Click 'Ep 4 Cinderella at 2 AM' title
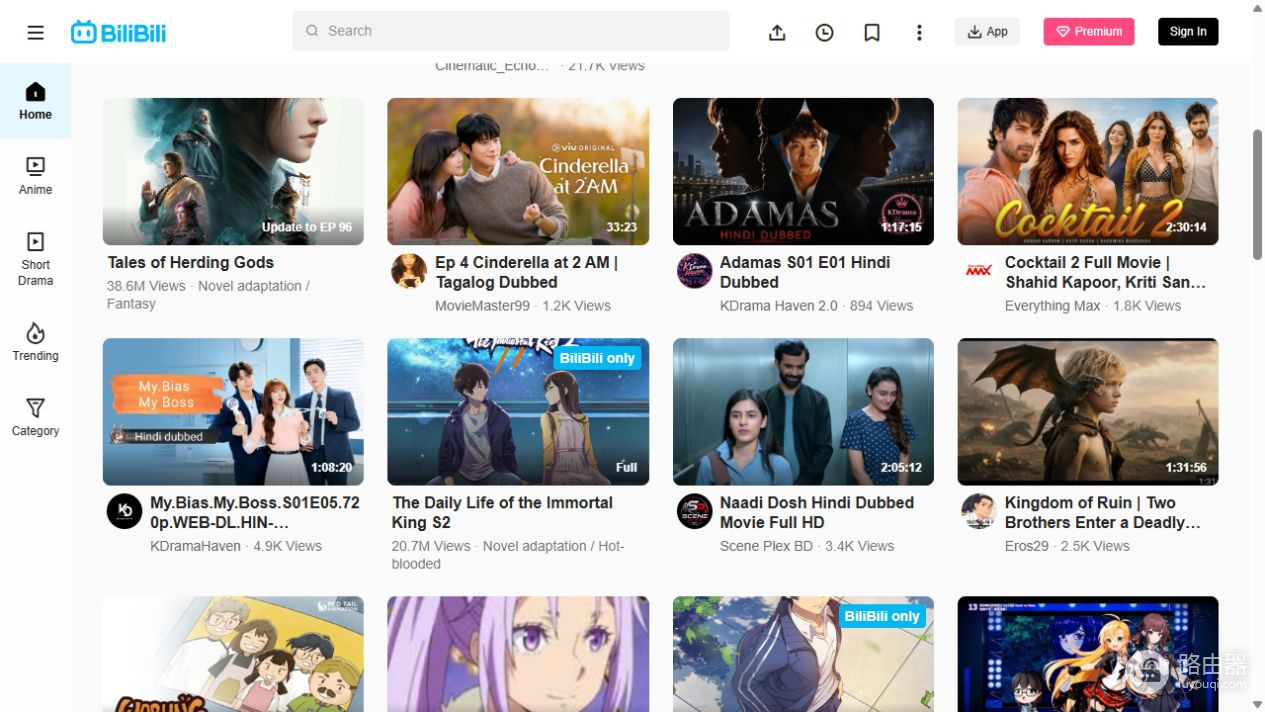This screenshot has height=712, width=1265. pos(527,272)
